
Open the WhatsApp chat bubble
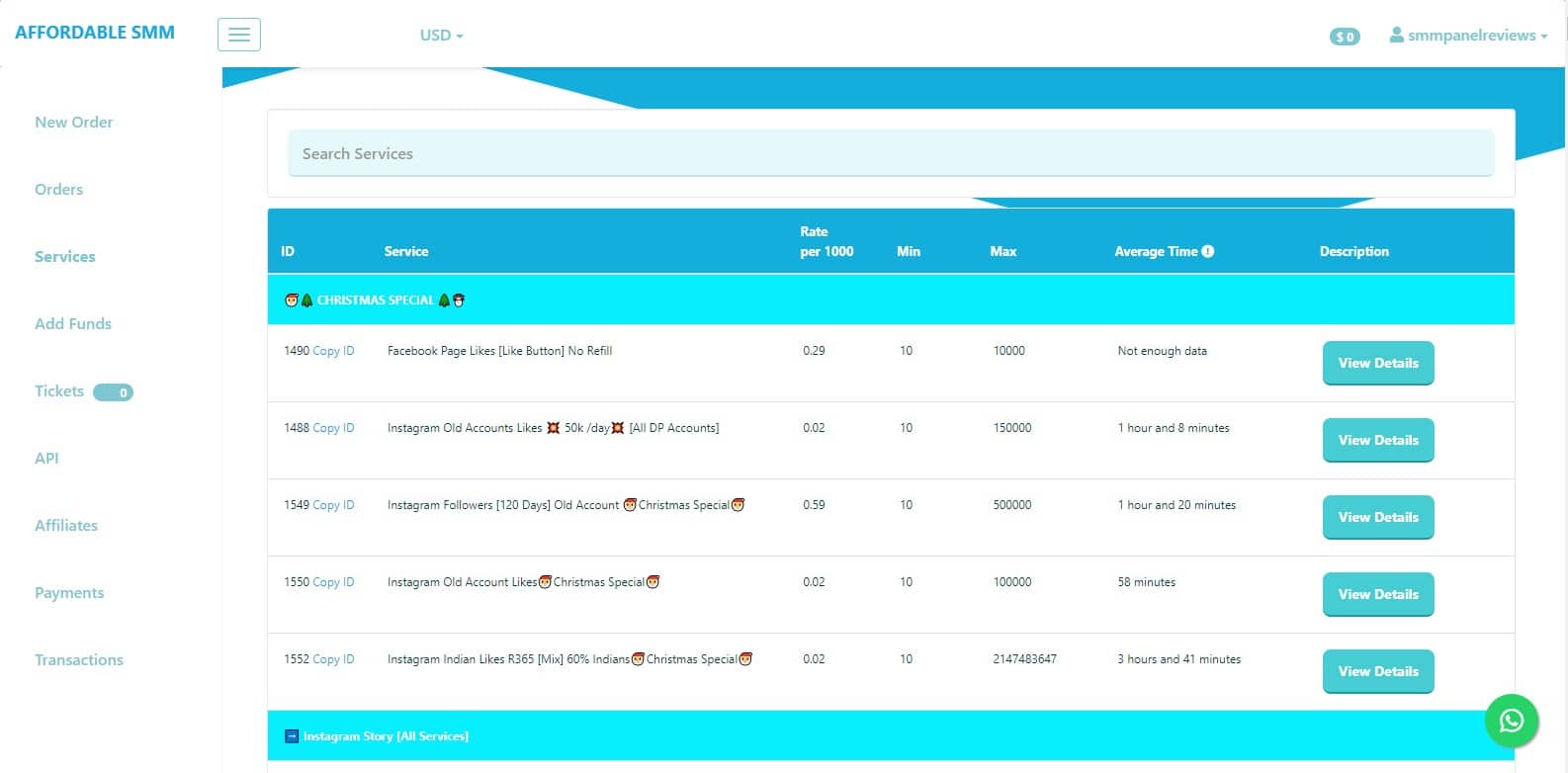pos(1511,721)
